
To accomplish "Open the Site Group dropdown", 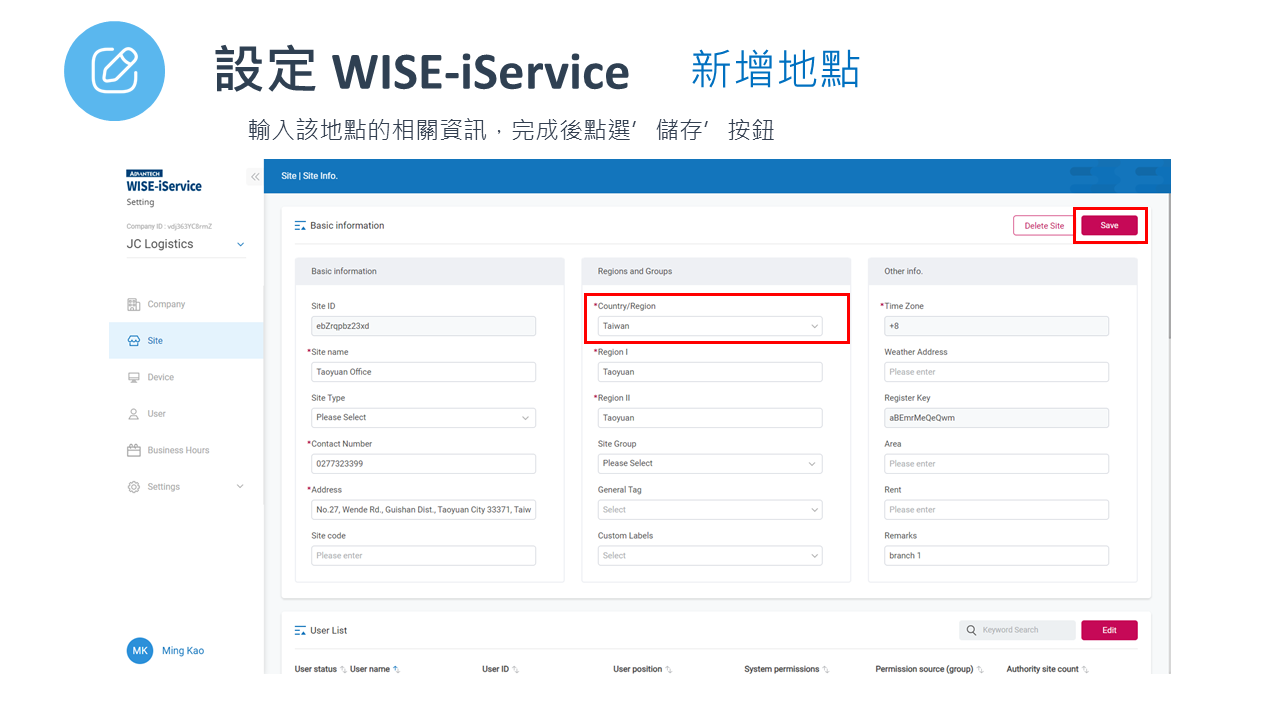I will click(709, 464).
